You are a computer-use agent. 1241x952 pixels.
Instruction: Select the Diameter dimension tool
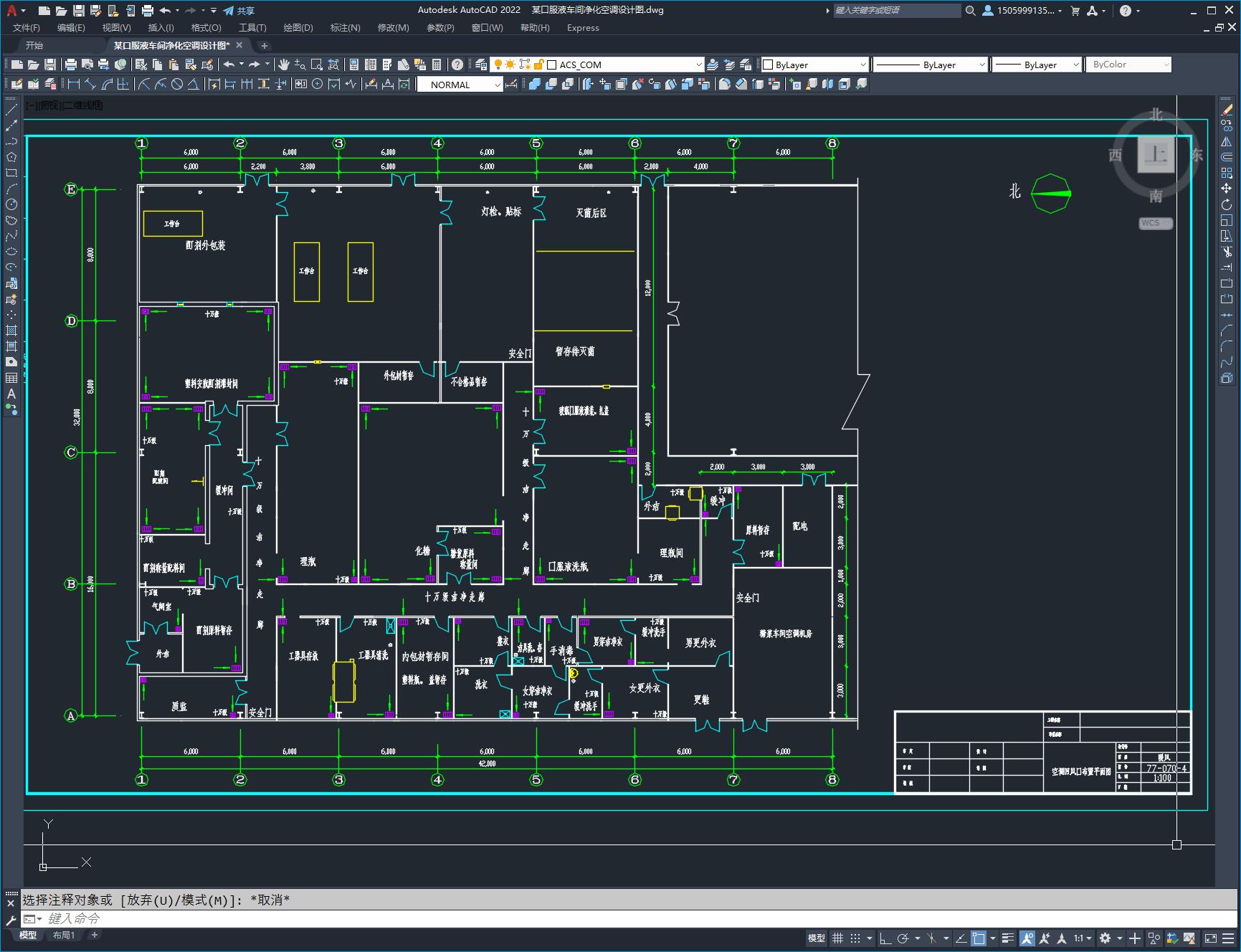(x=177, y=84)
